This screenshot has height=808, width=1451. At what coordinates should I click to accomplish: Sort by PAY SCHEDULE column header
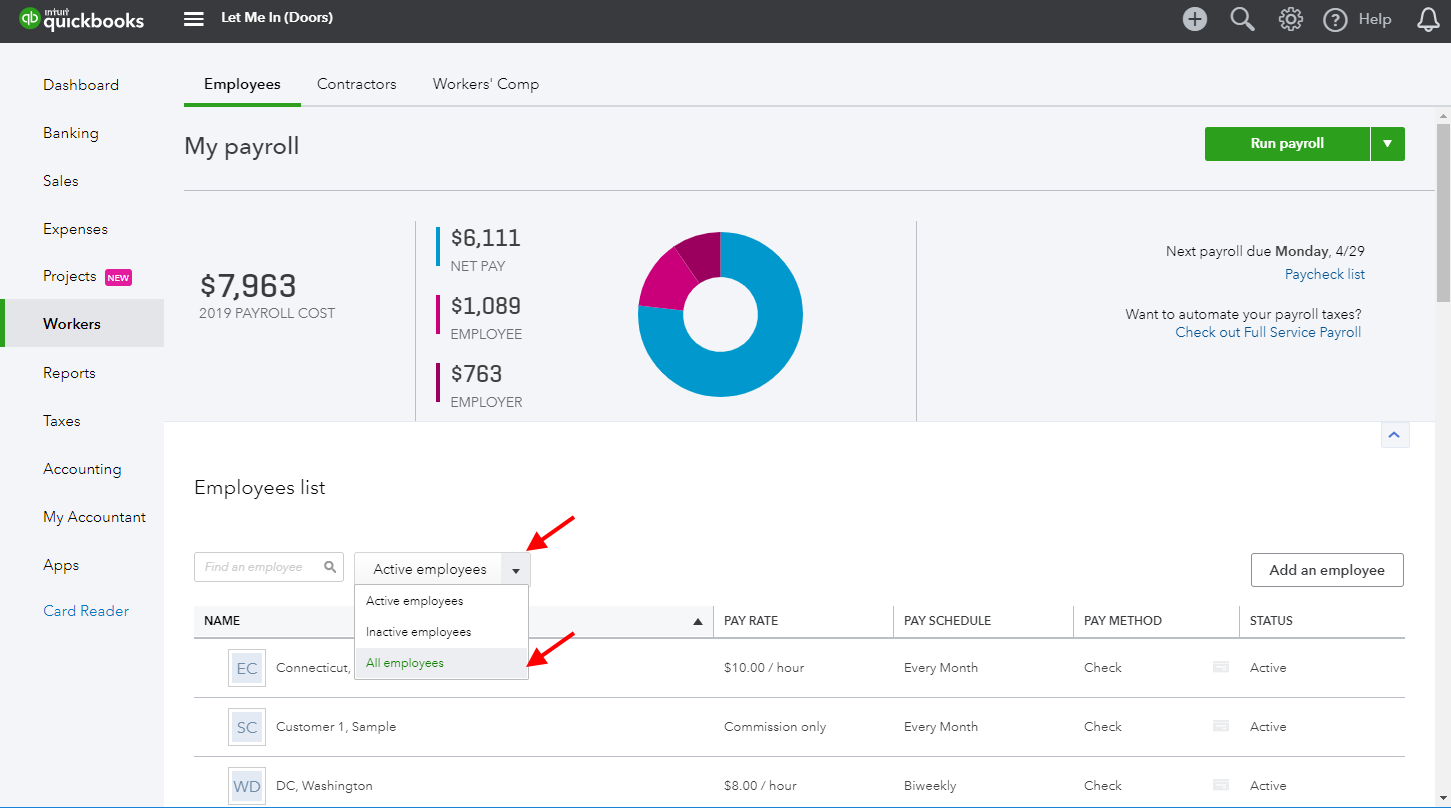click(x=947, y=621)
